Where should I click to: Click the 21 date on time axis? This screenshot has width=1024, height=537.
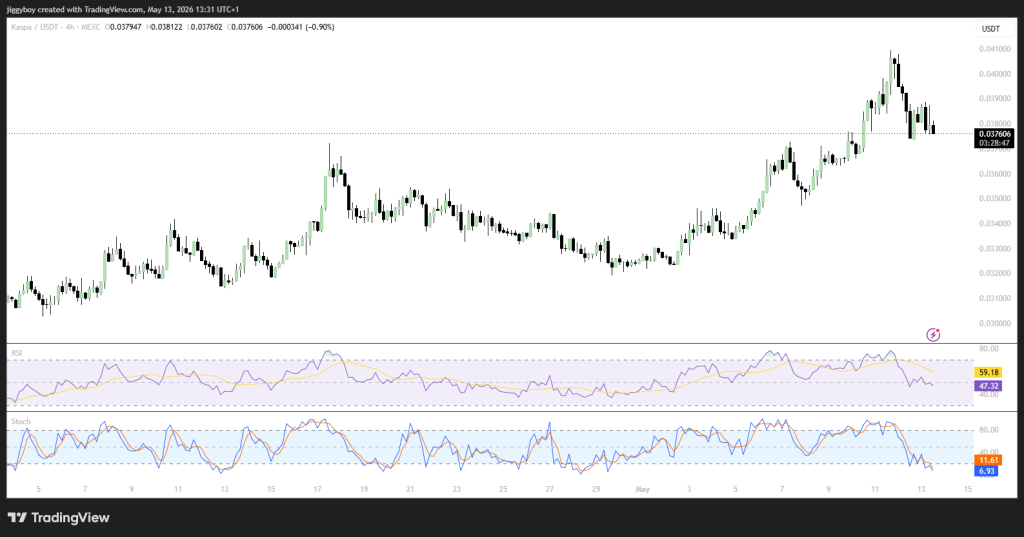(410, 489)
